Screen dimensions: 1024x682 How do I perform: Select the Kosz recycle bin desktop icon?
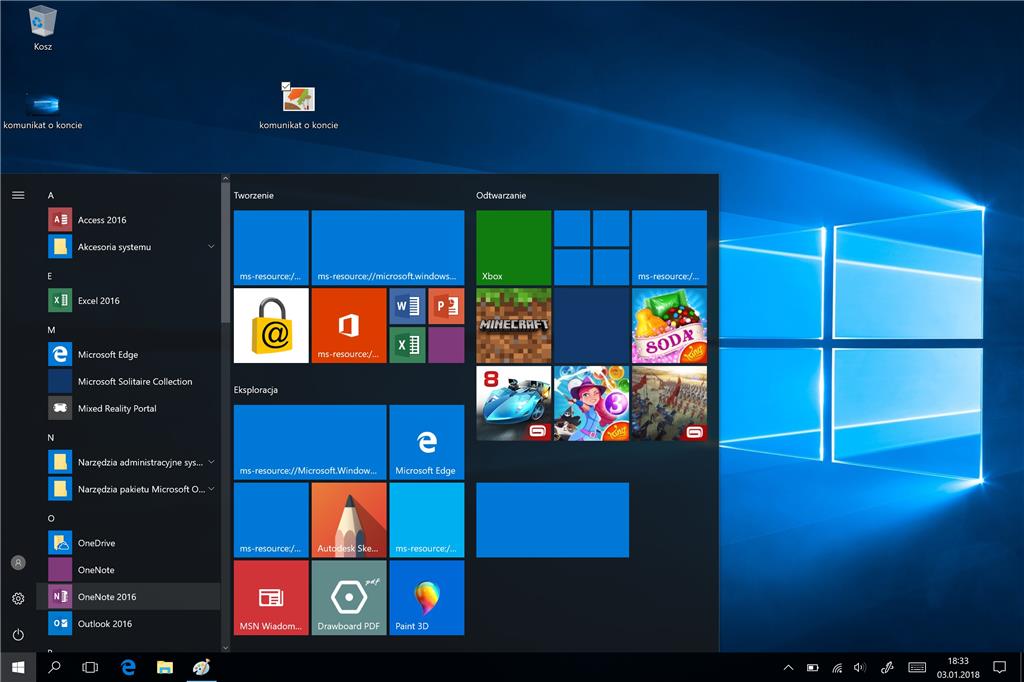coord(42,29)
